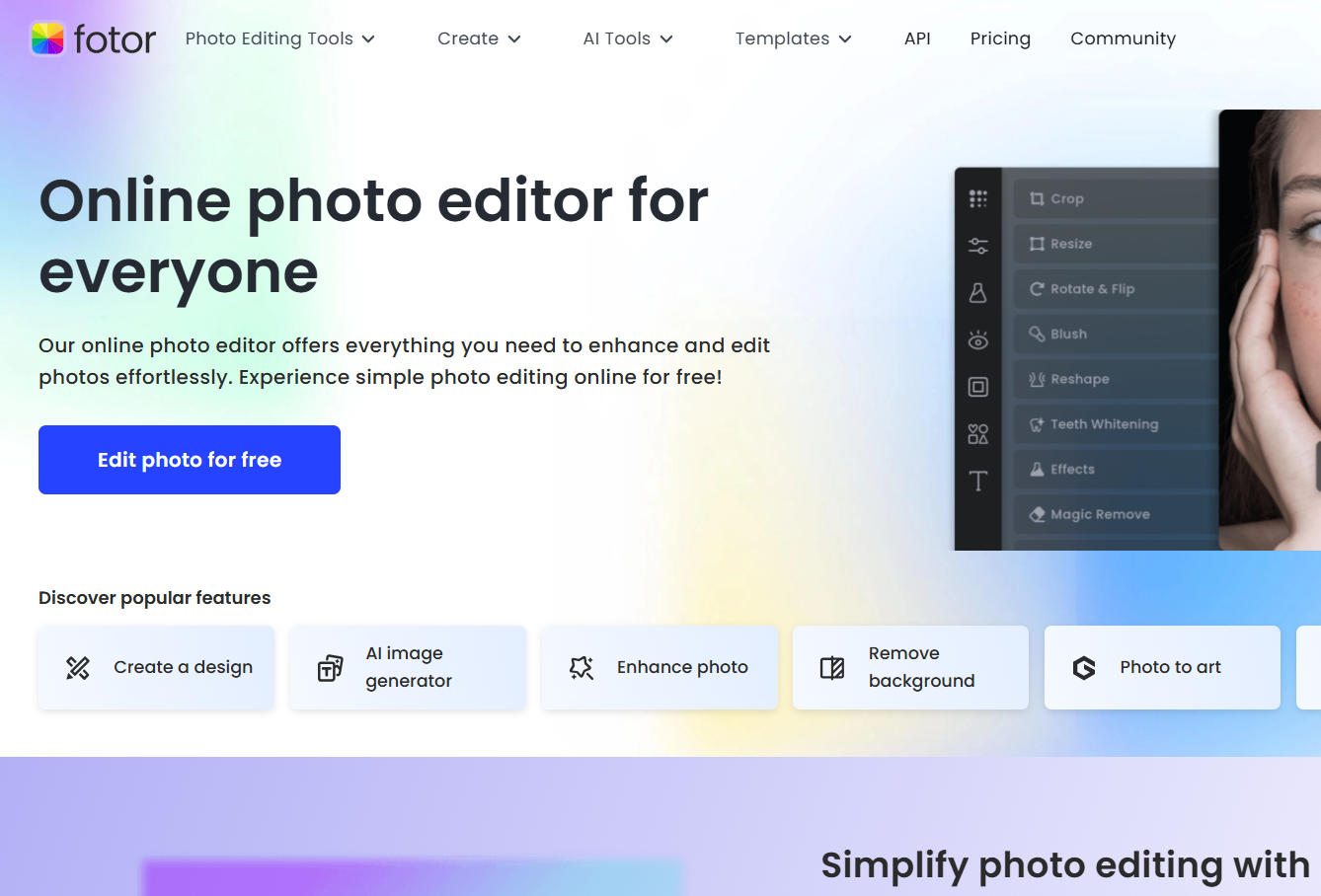Click the Edit photo for free button

coord(190,460)
